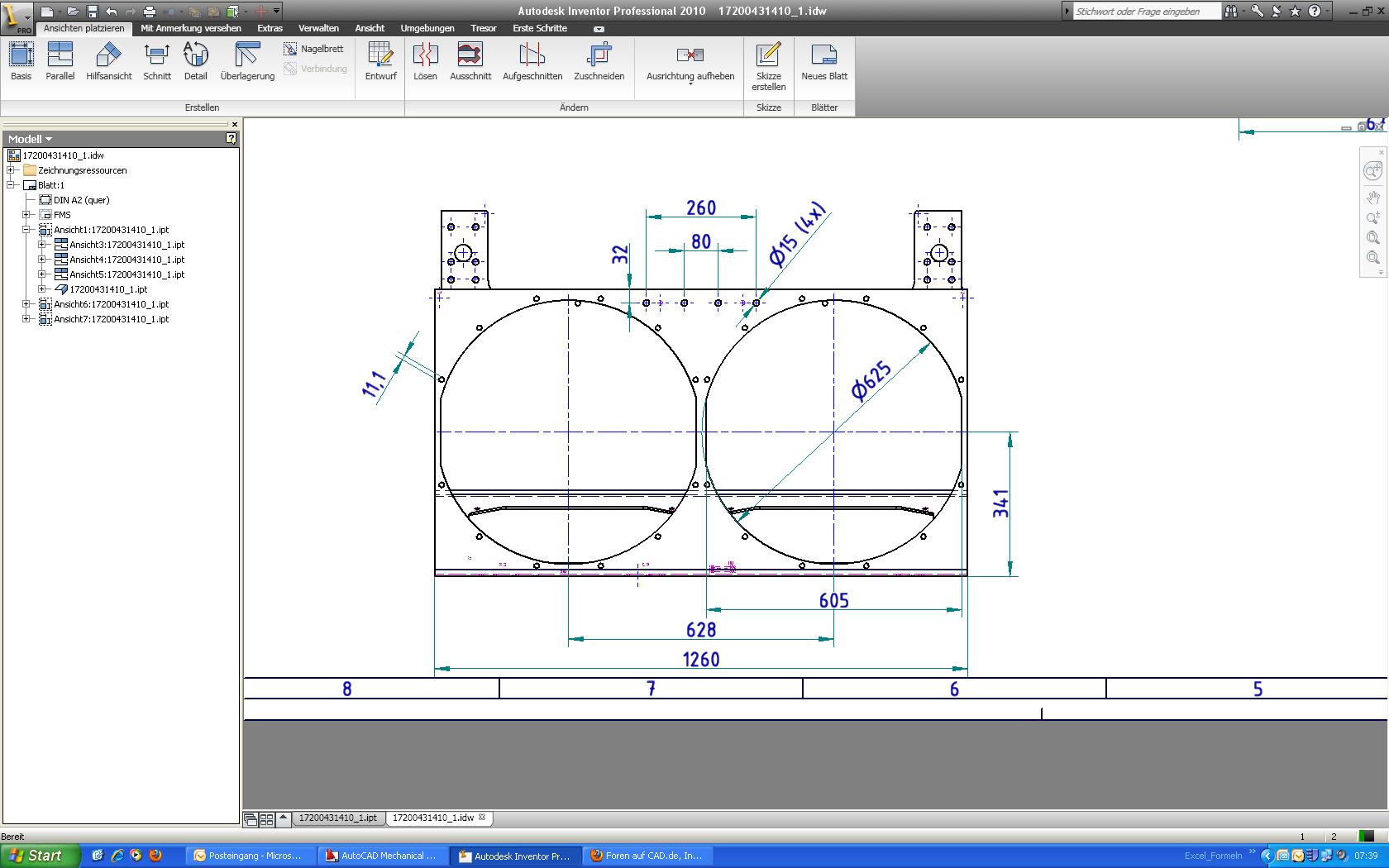Expand the Ansicht6 tree node

click(26, 304)
